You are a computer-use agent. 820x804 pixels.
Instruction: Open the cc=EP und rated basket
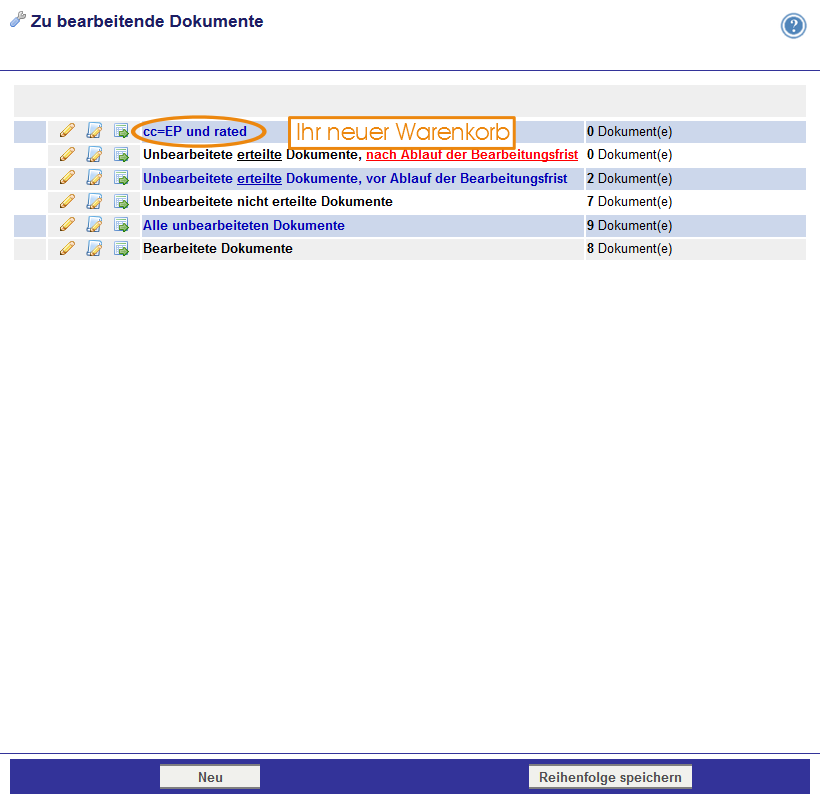(x=195, y=131)
